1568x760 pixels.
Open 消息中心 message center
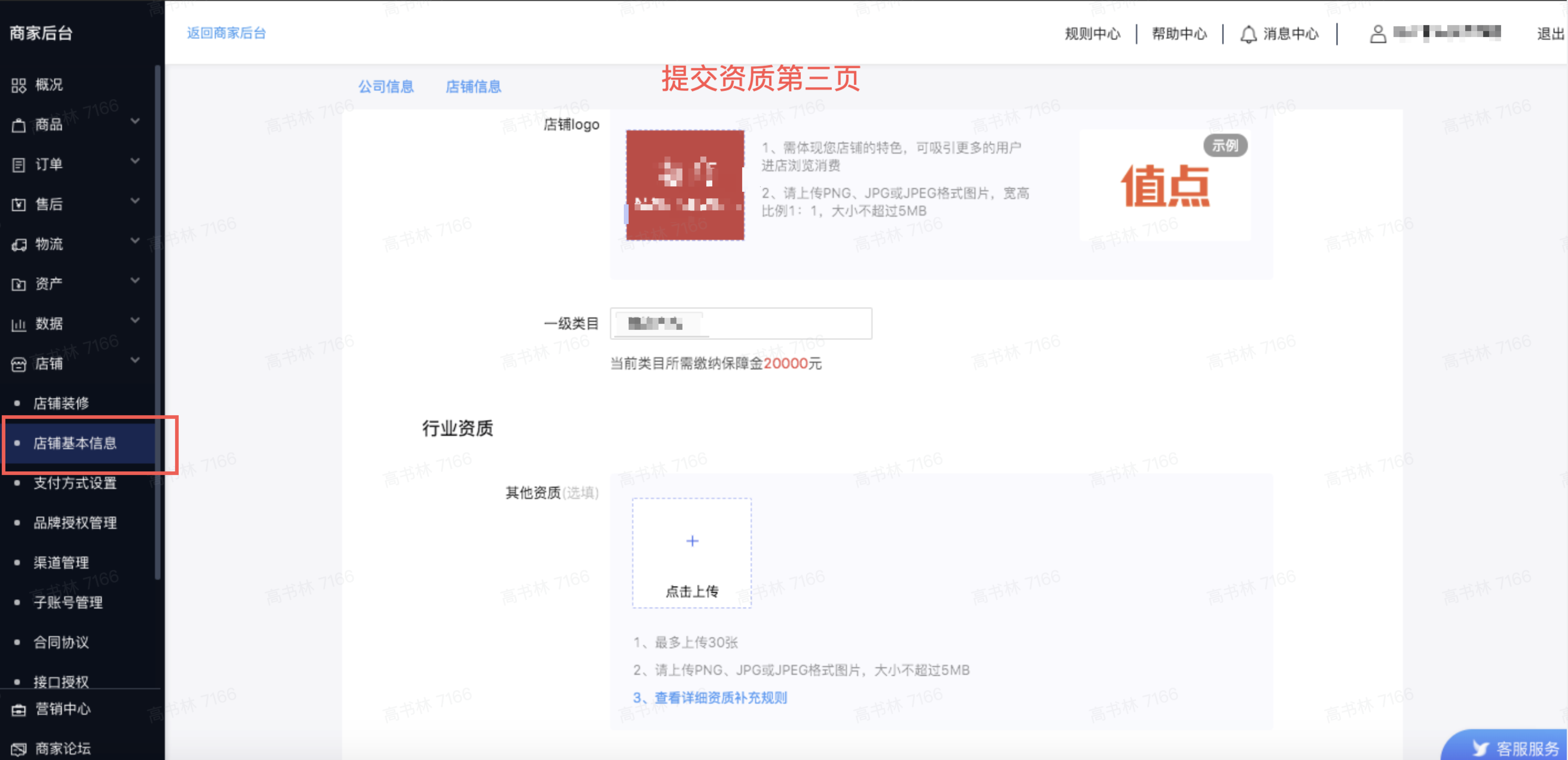click(1279, 34)
